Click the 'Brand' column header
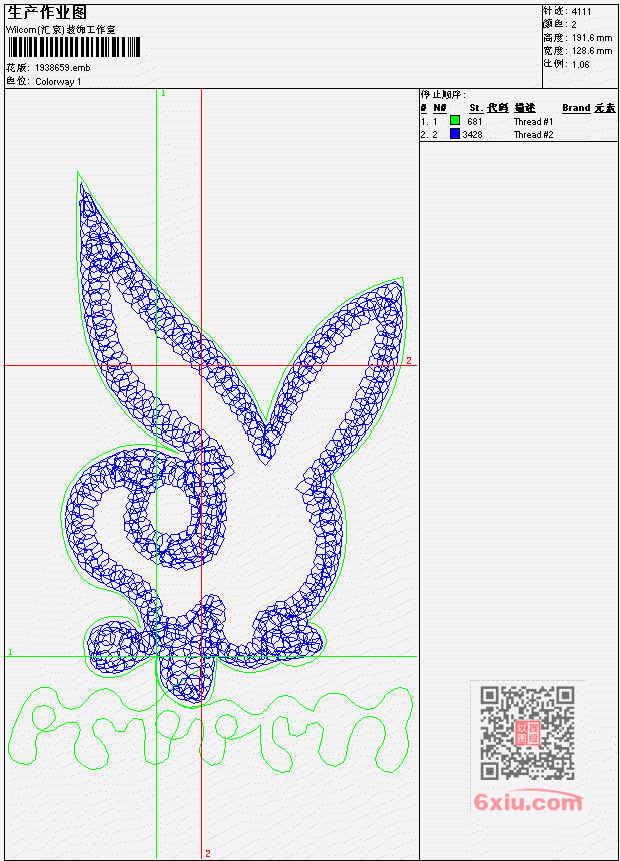Screen dimensions: 620x861 tap(576, 108)
